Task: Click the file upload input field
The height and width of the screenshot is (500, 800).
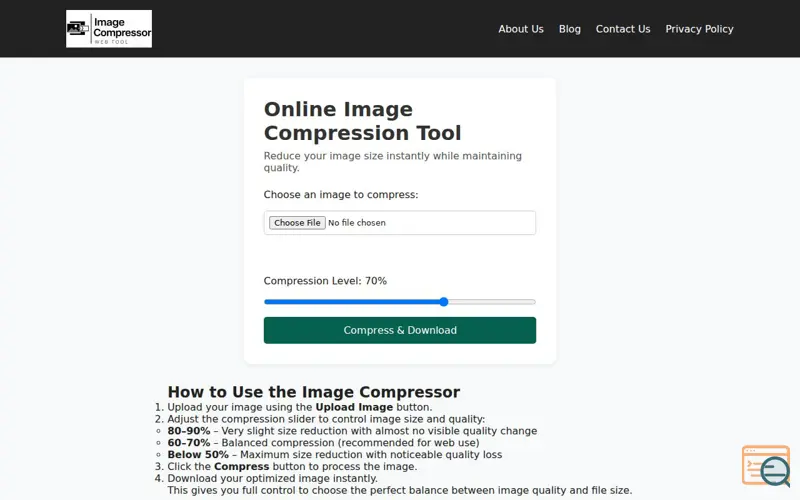Action: [x=399, y=223]
